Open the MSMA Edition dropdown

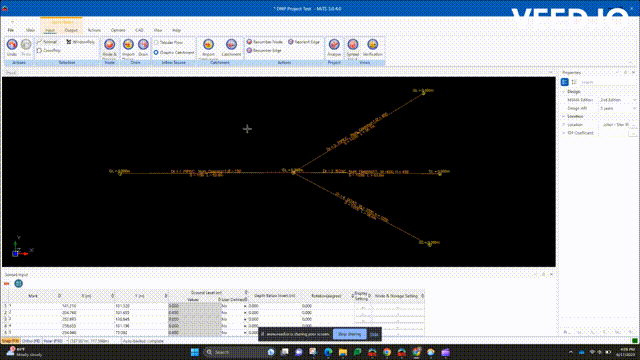click(618, 100)
